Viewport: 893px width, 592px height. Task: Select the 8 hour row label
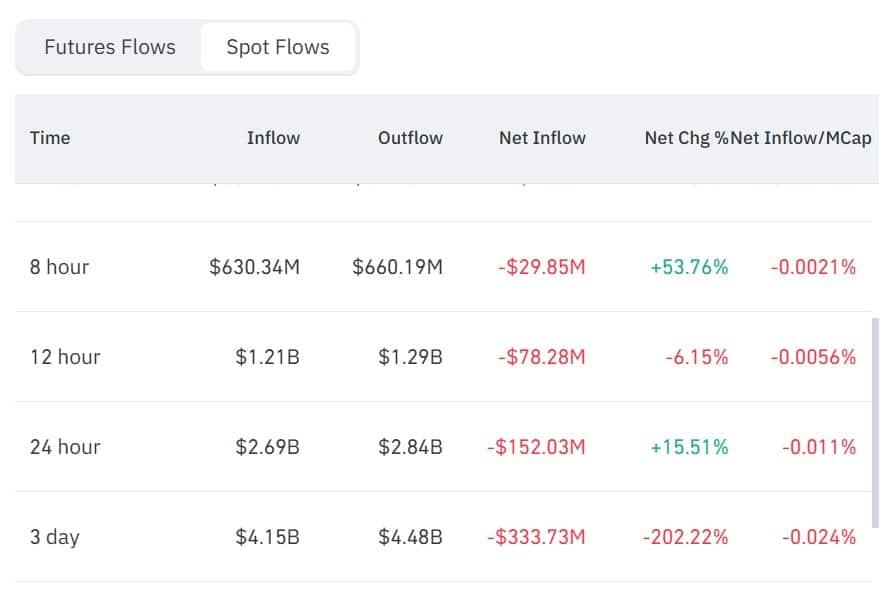pos(59,267)
